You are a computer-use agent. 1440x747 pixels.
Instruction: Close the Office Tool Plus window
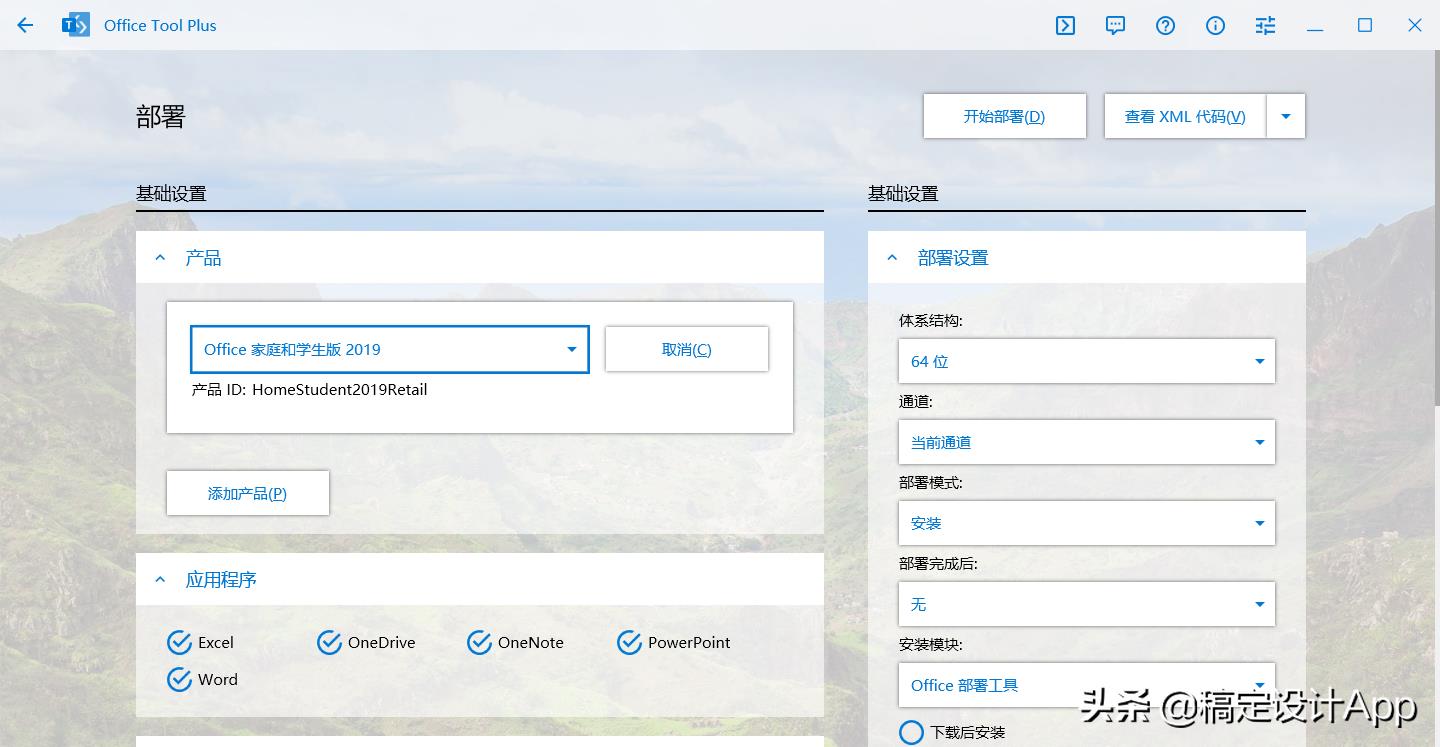click(1415, 26)
